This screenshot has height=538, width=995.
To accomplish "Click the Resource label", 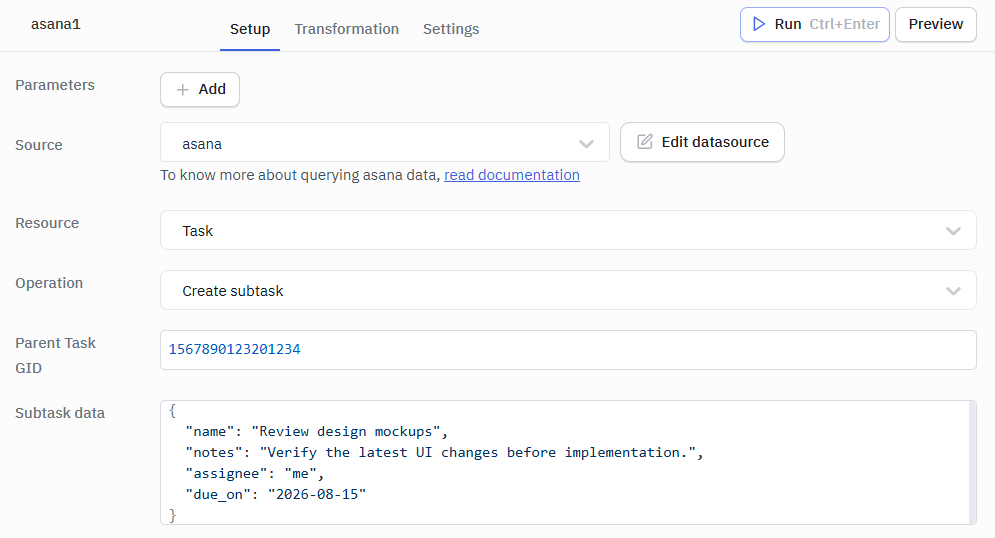I will point(47,223).
